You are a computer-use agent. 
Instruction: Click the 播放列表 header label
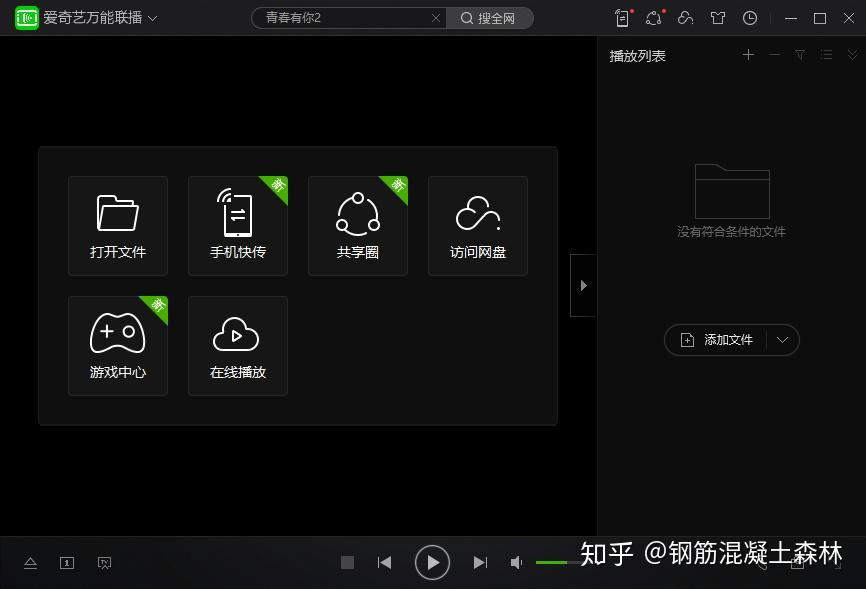click(x=637, y=56)
